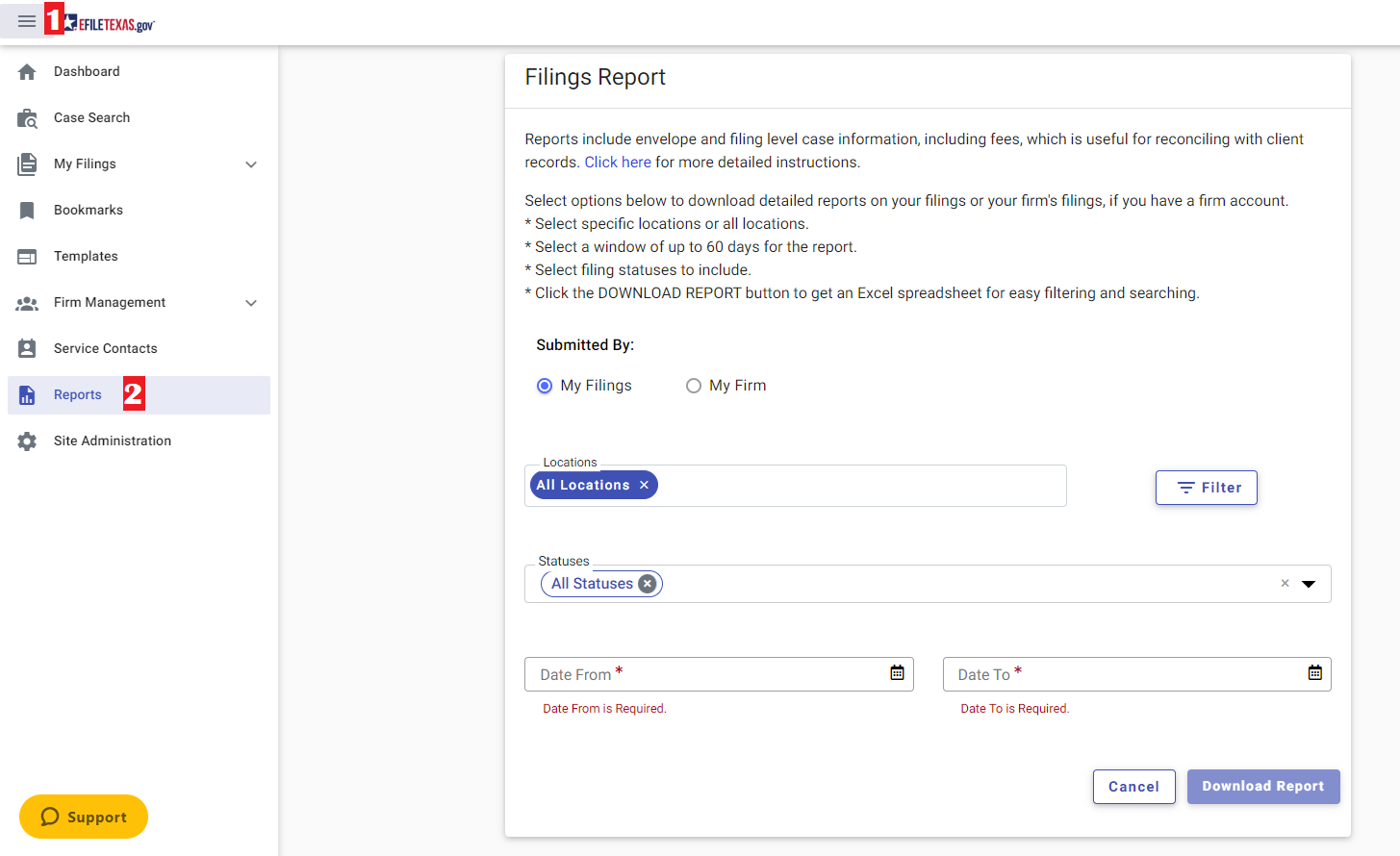Viewport: 1400px width, 856px height.
Task: Expand the My Filings submenu chevron
Action: coord(251,164)
